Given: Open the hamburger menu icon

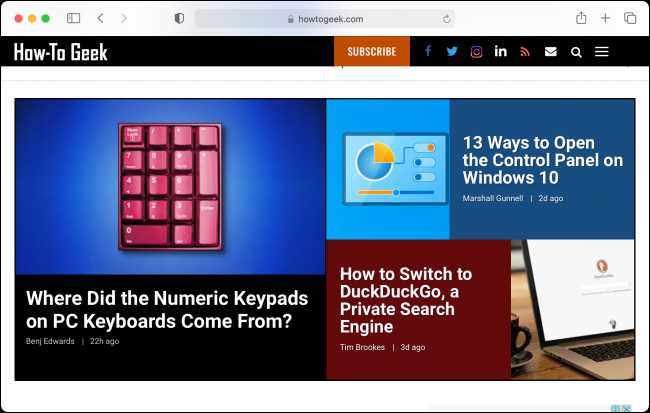Looking at the screenshot, I should (601, 51).
